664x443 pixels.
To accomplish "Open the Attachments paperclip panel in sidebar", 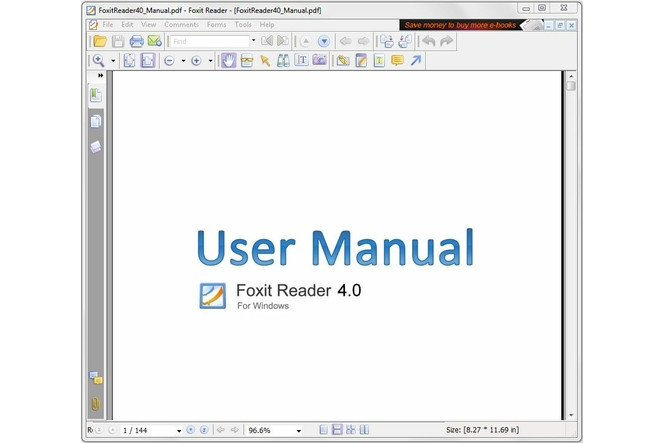I will pos(96,404).
